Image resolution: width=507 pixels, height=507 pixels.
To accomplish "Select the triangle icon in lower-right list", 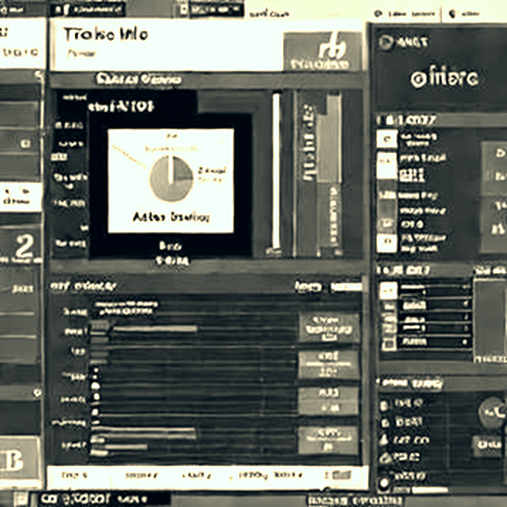I will click(384, 440).
